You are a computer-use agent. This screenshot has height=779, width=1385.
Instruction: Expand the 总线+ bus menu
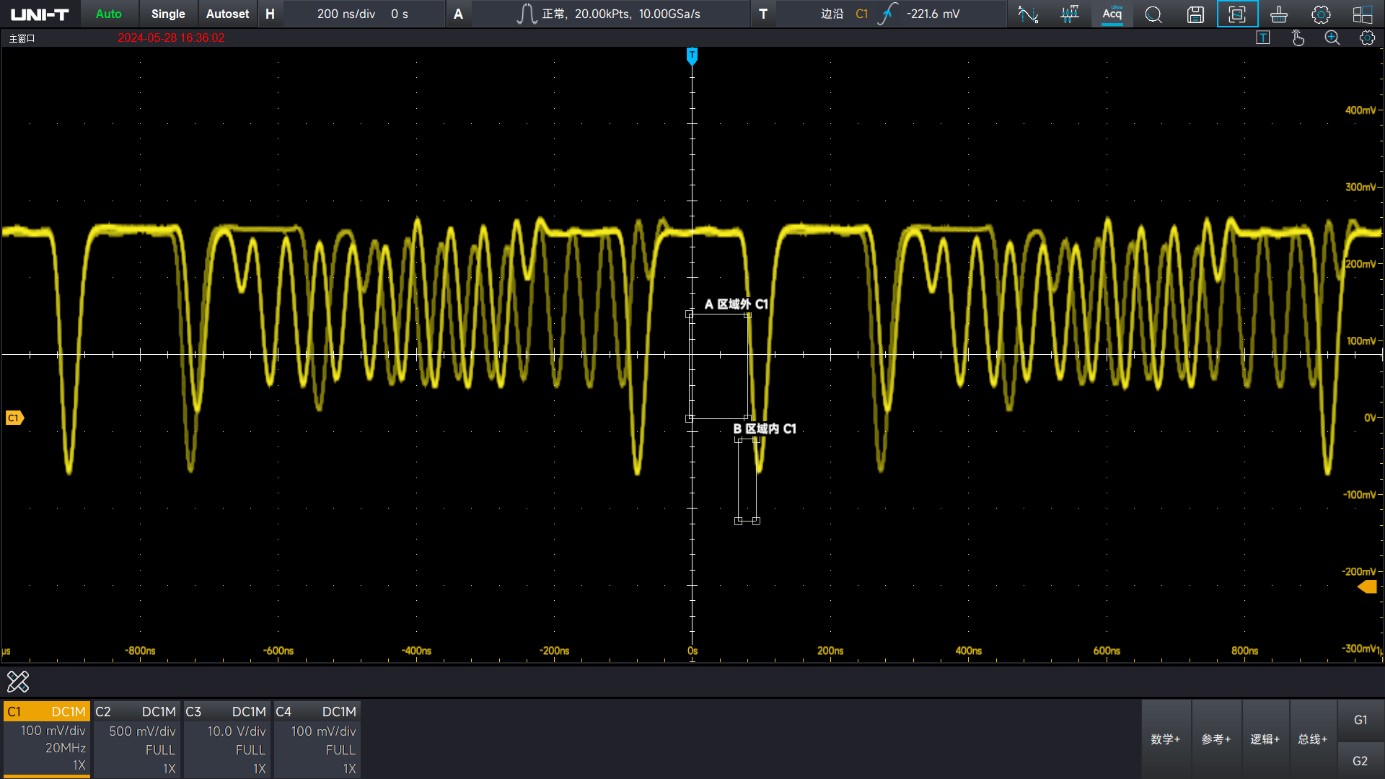(x=1314, y=738)
